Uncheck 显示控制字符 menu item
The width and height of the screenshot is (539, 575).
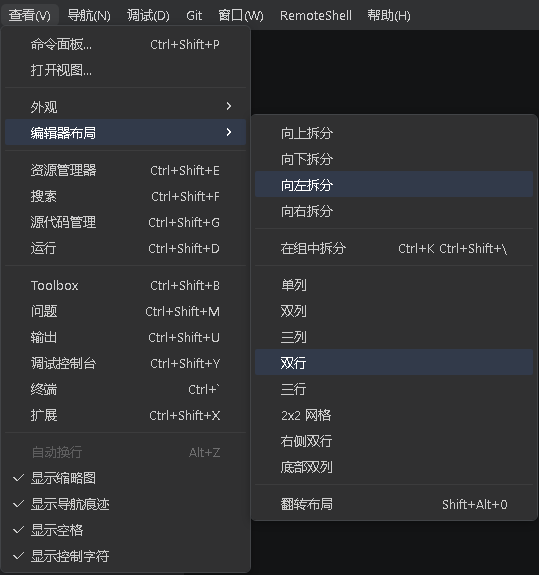coord(125,556)
